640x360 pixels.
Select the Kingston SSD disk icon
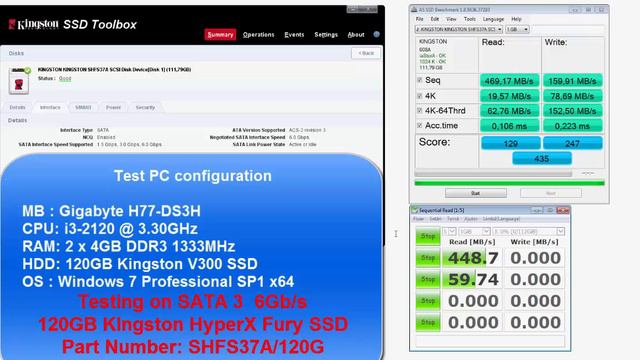pyautogui.click(x=19, y=81)
